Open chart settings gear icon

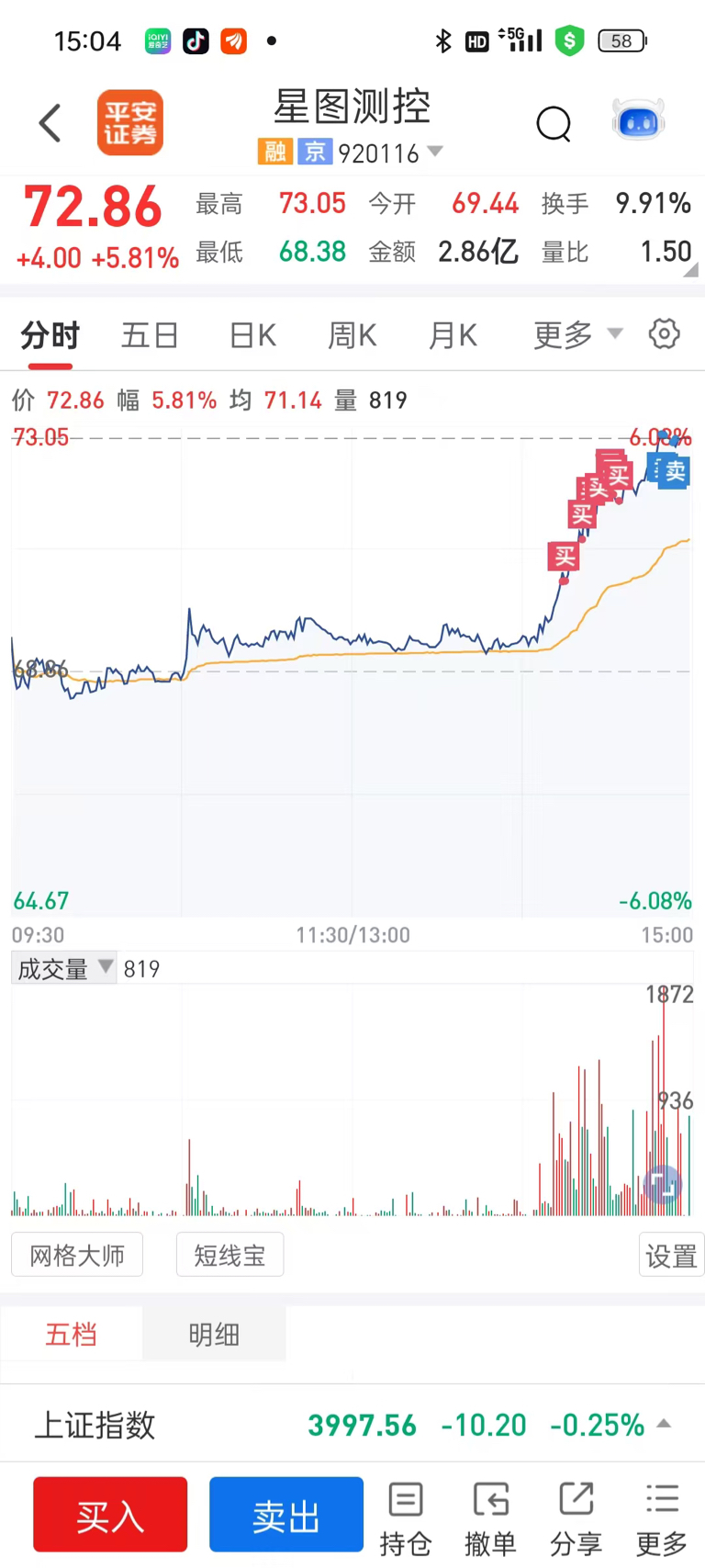pyautogui.click(x=664, y=333)
